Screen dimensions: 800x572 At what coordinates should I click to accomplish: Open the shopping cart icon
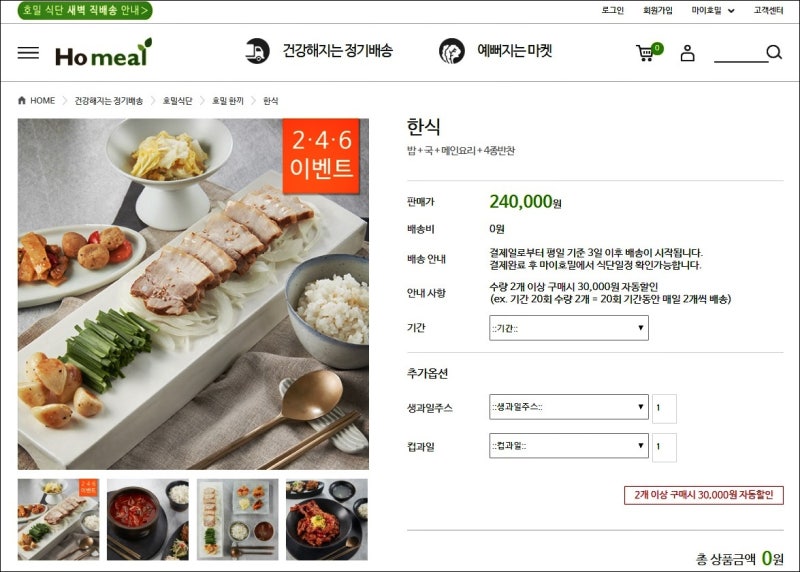tap(648, 52)
